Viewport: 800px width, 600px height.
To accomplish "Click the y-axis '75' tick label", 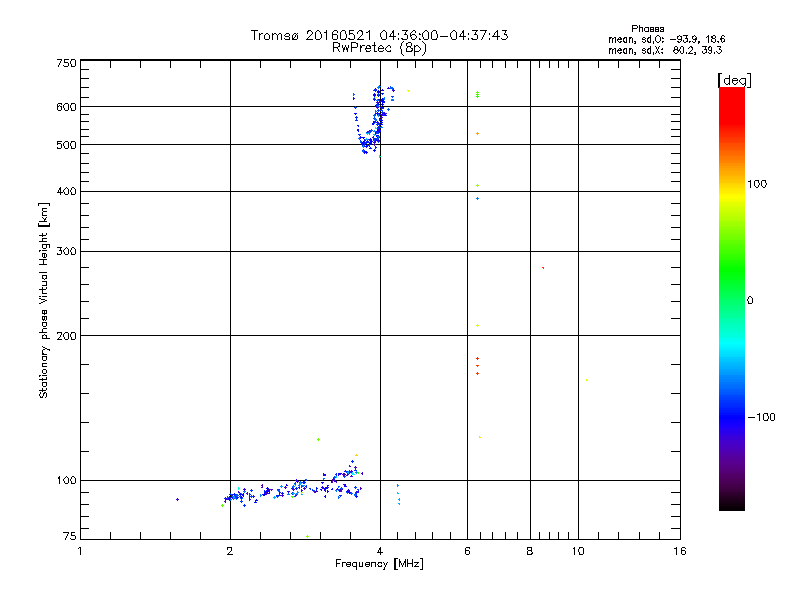I will point(70,536).
